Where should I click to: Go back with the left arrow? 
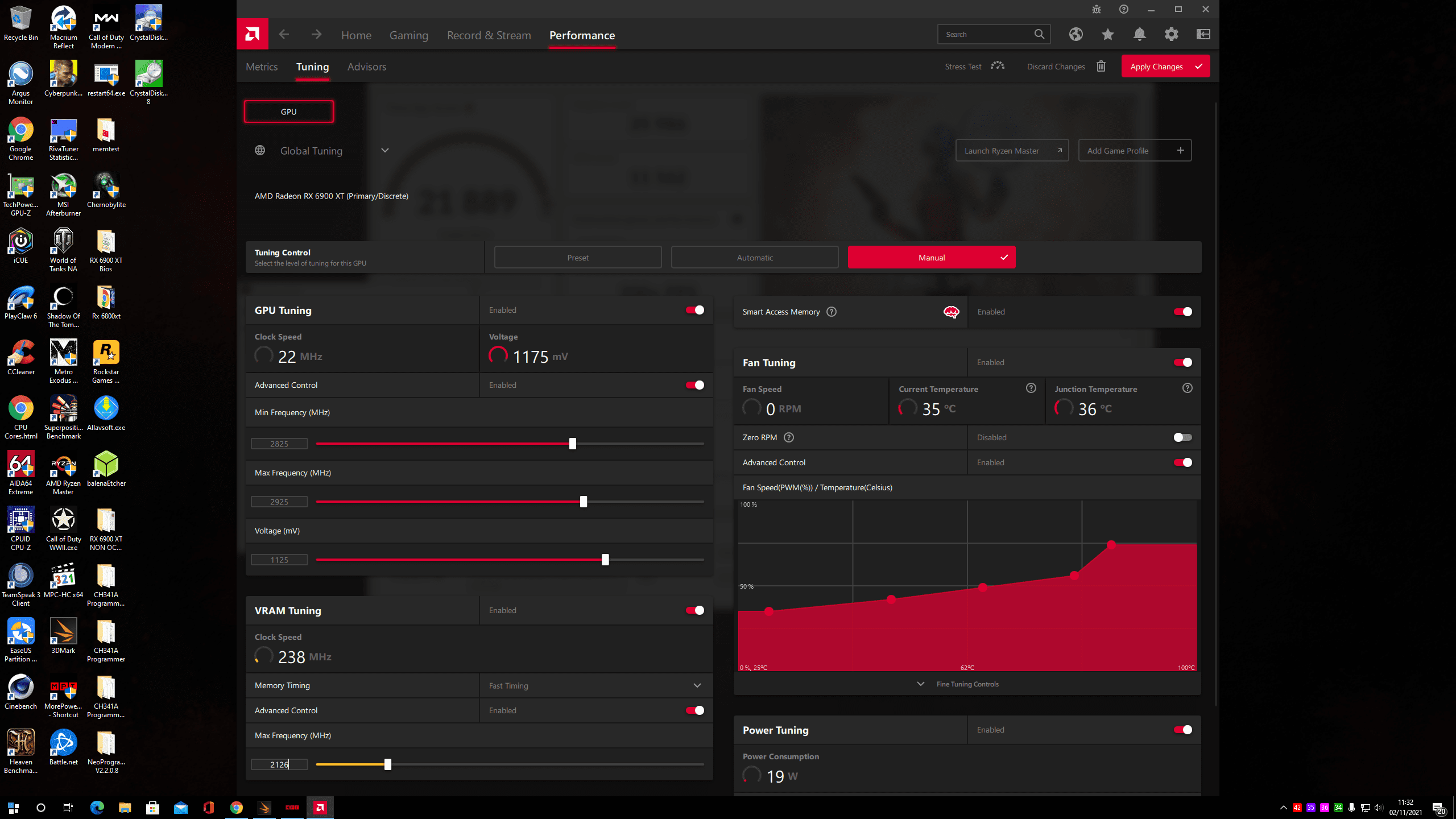coord(284,35)
